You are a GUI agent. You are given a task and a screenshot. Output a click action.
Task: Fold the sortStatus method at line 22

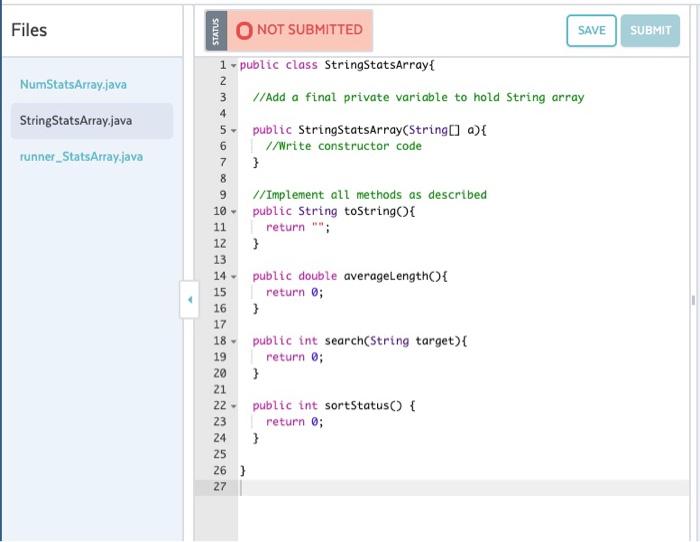[x=233, y=406]
